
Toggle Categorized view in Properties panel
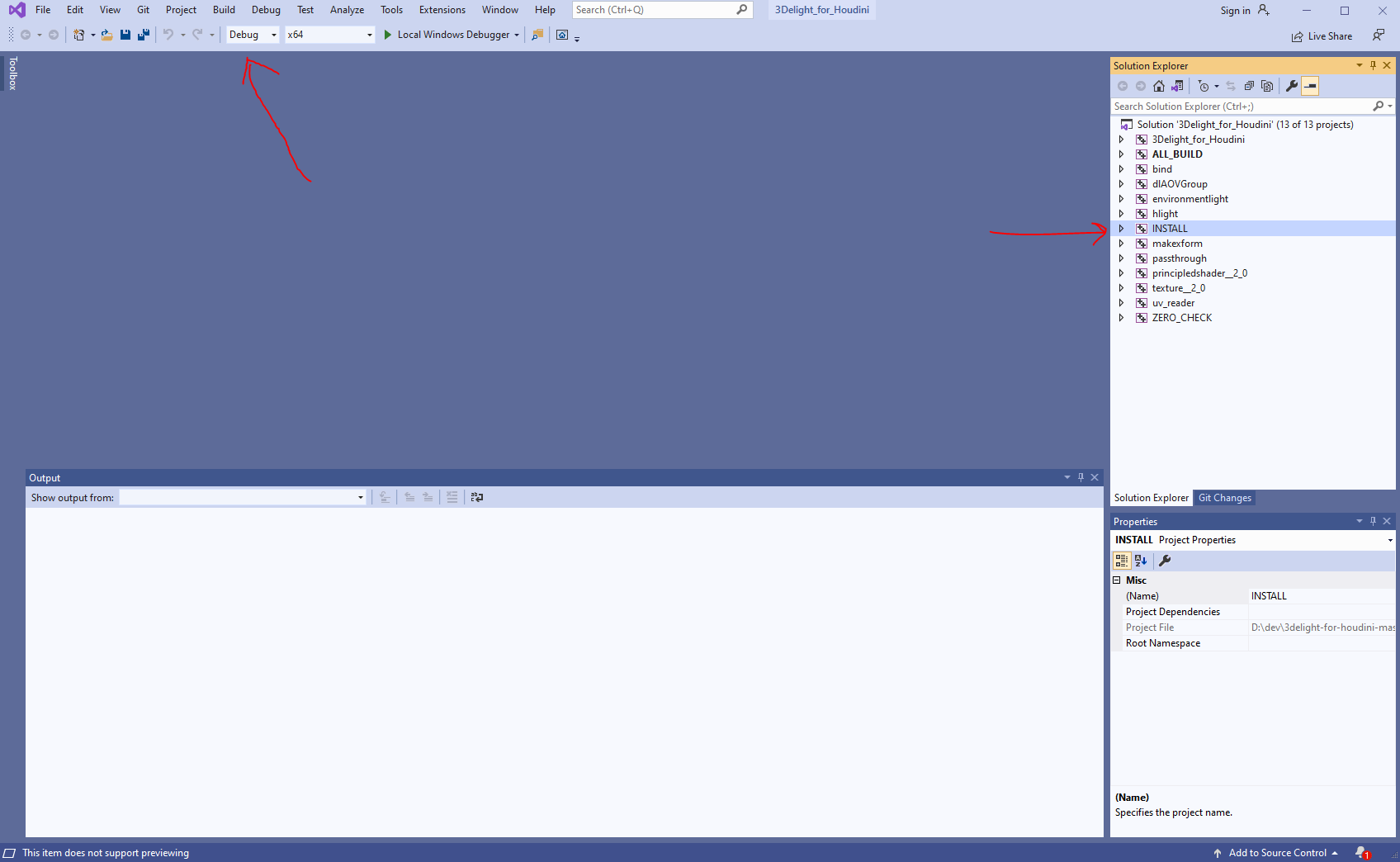point(1122,561)
